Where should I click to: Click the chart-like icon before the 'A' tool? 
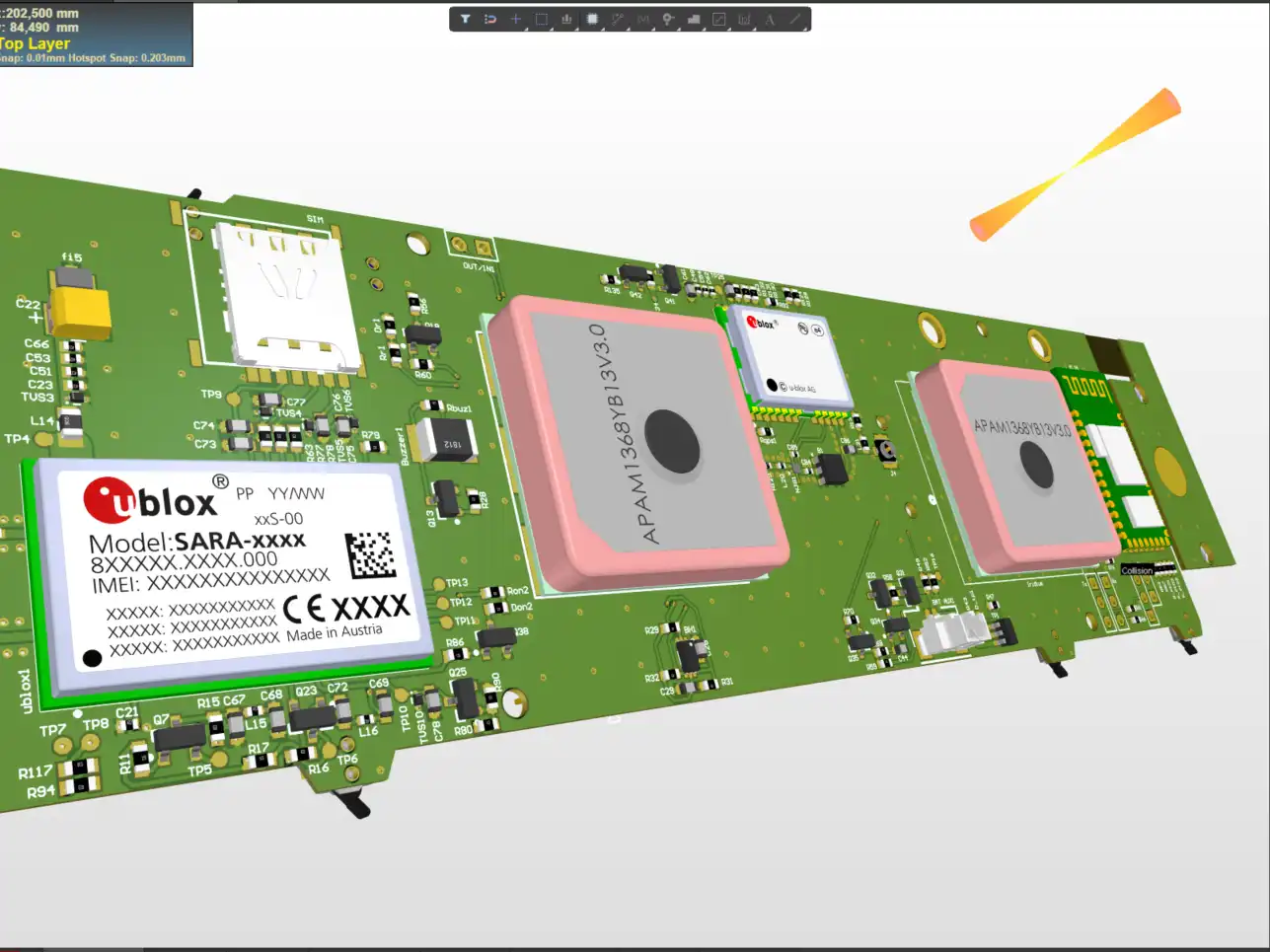pyautogui.click(x=744, y=19)
